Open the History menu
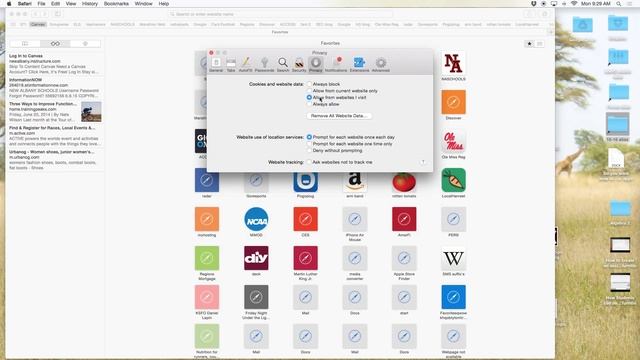 90,4
